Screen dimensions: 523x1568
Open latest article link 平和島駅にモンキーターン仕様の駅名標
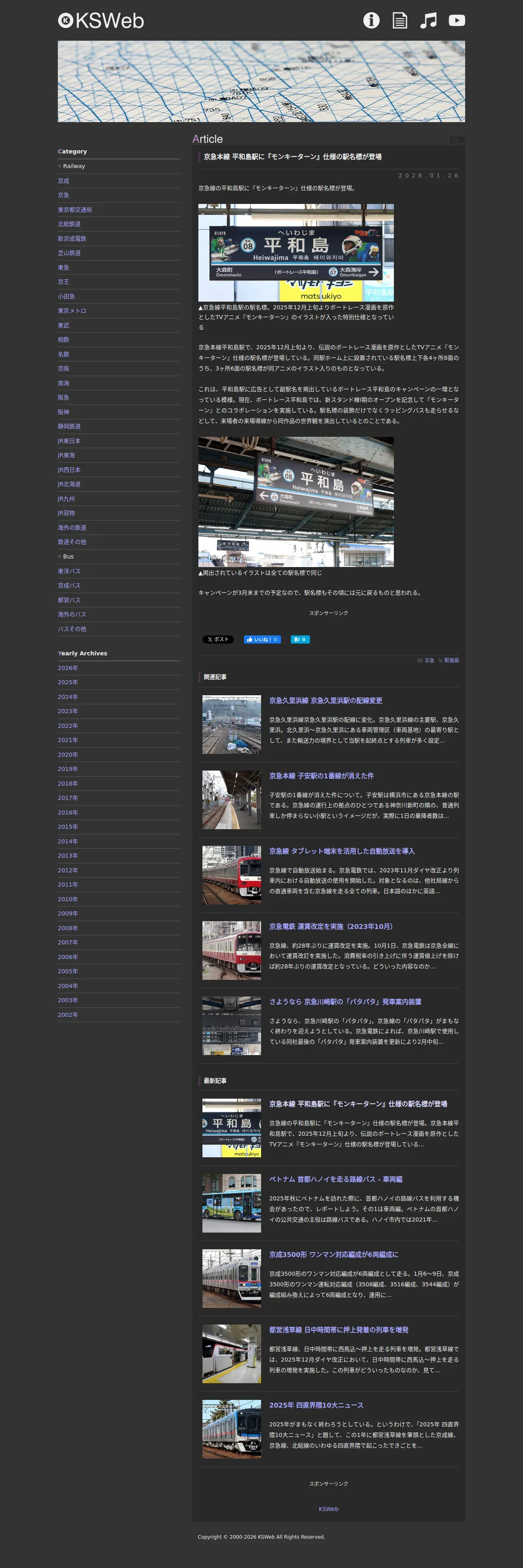tap(358, 1104)
